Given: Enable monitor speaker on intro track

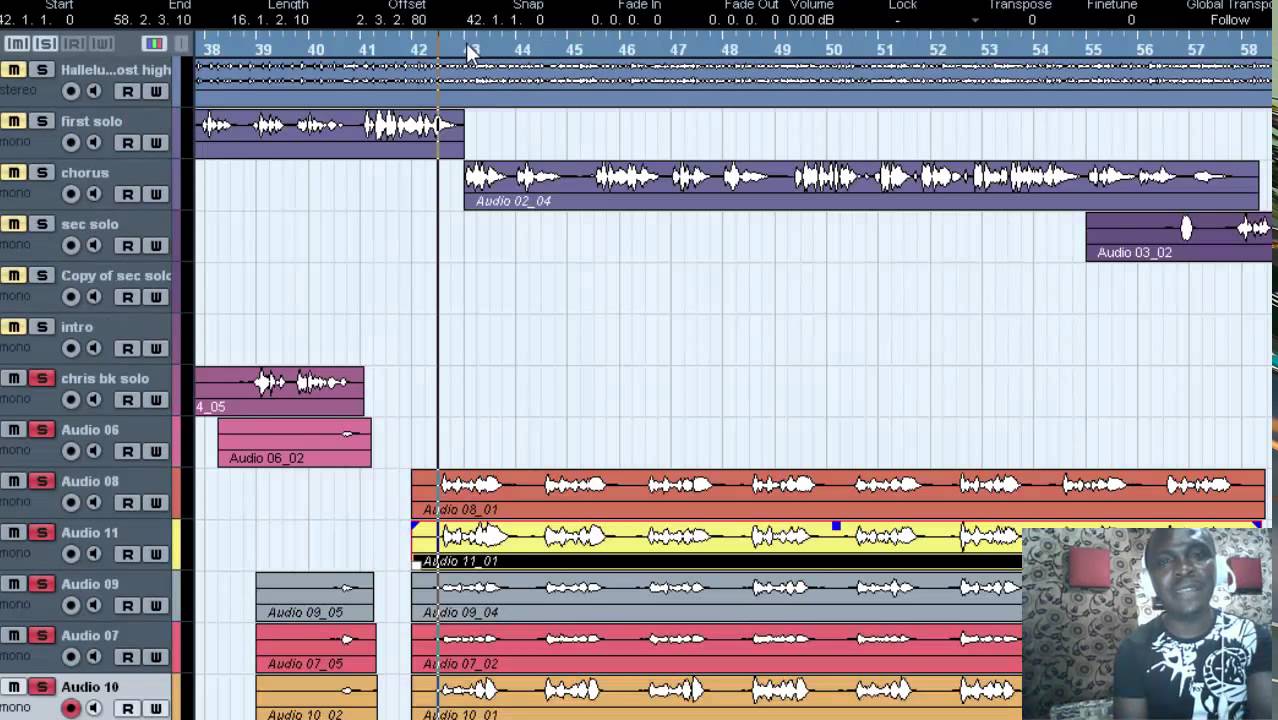Looking at the screenshot, I should tap(94, 348).
